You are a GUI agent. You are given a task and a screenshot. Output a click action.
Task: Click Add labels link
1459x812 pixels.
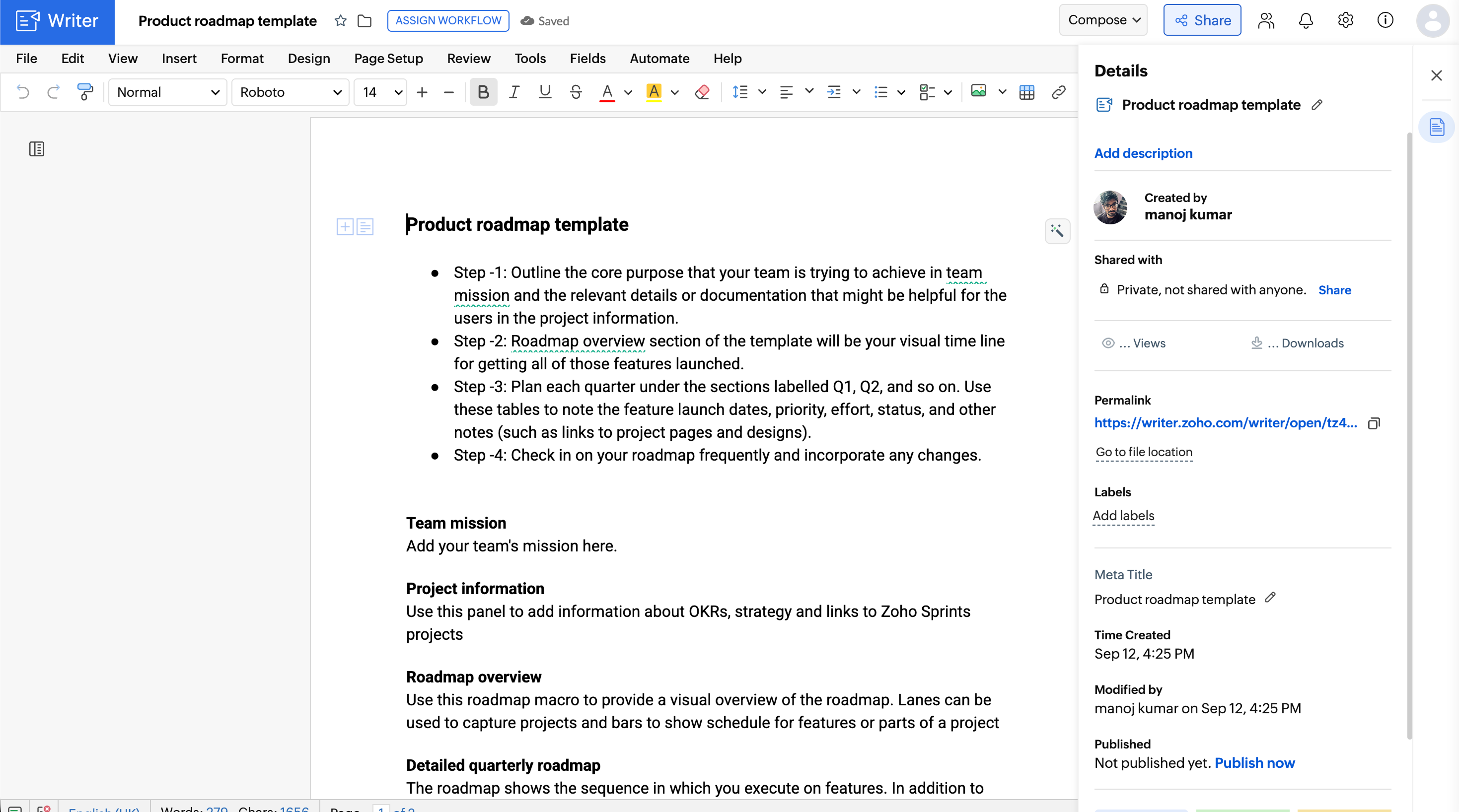1123,516
